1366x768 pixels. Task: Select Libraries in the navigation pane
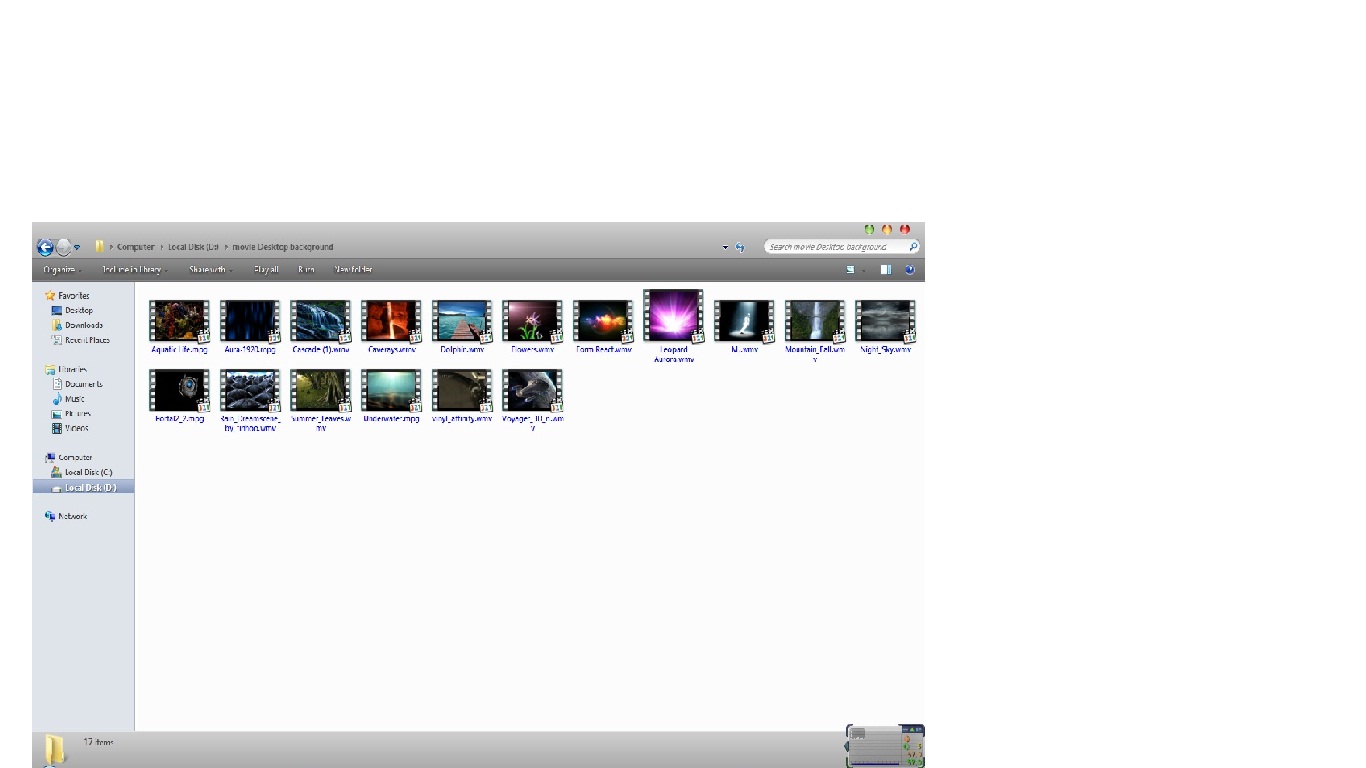(66, 370)
